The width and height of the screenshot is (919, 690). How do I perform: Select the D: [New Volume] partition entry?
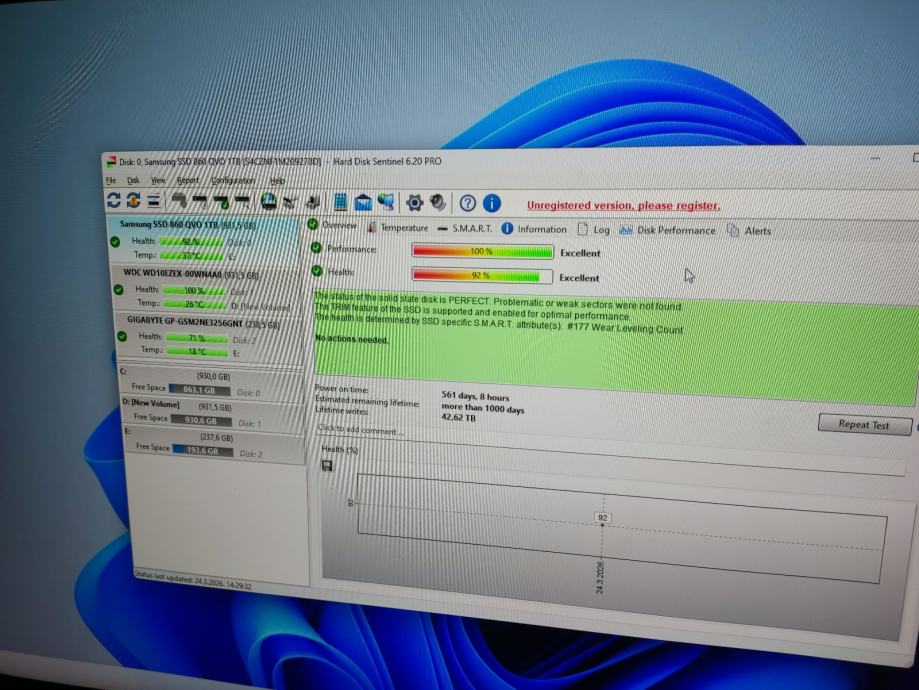213,413
